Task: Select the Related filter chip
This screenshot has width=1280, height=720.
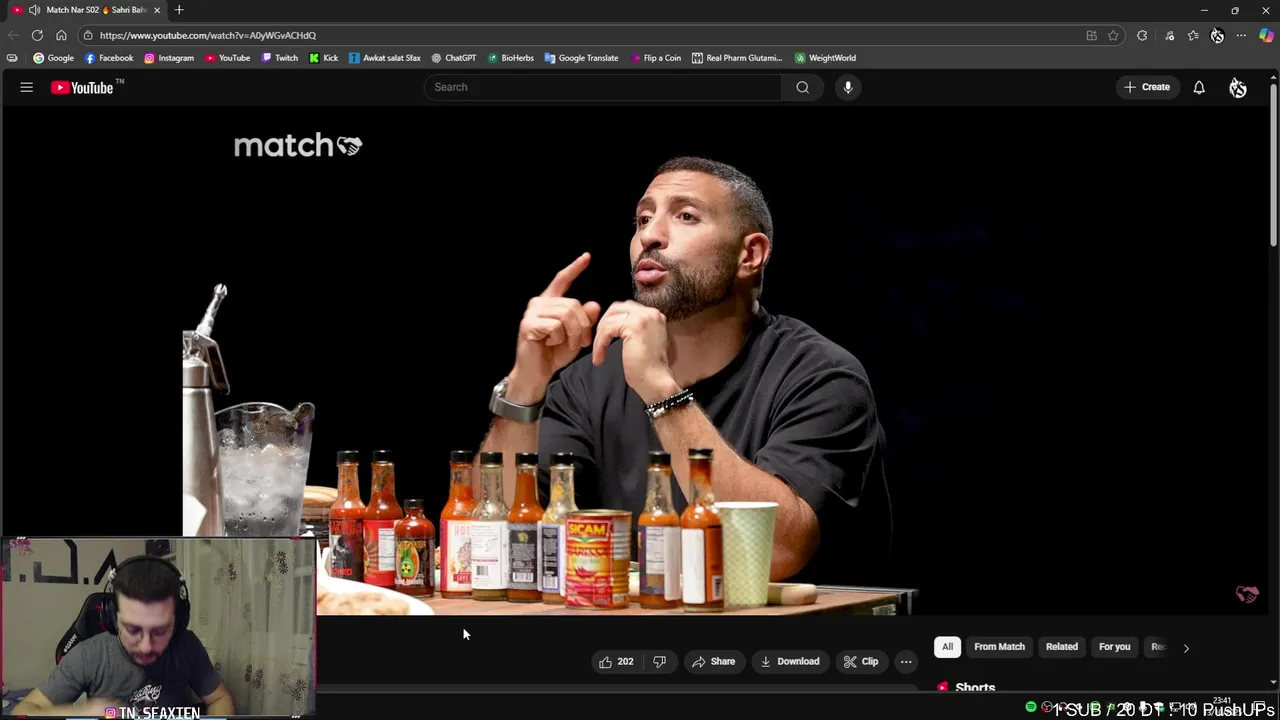Action: 1062,647
